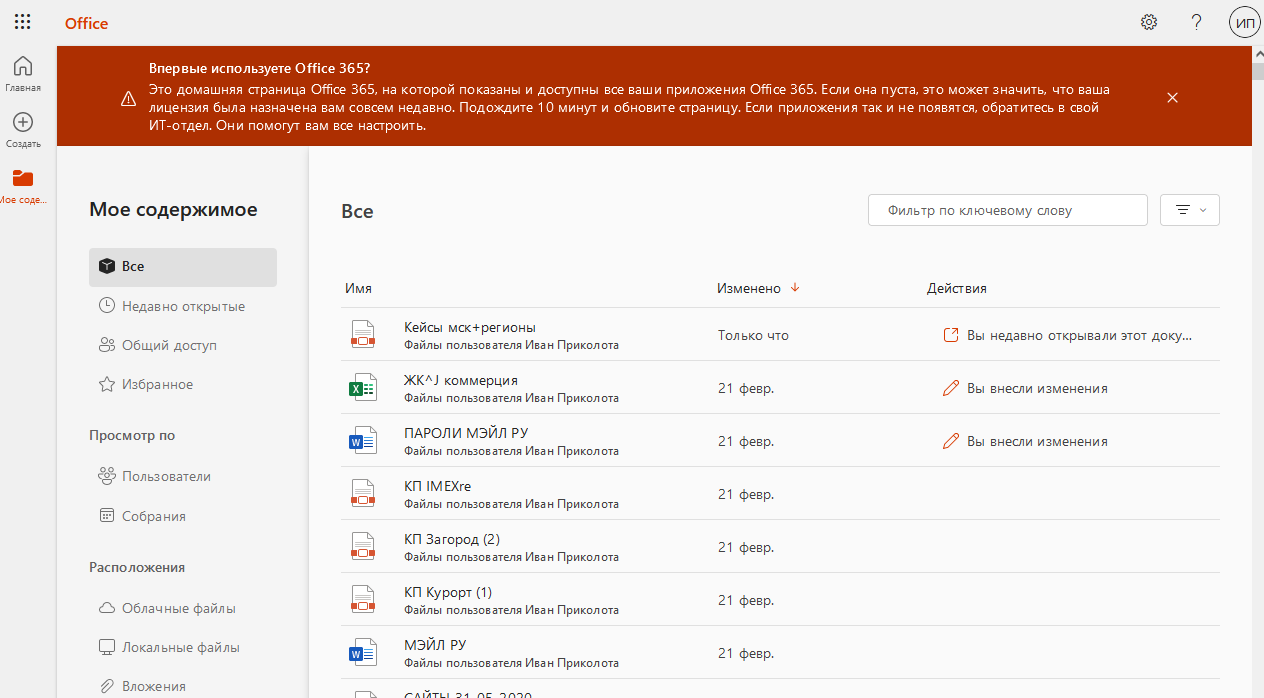This screenshot has height=698, width=1264.
Task: Click PDF icon of КП Загород (2)
Action: pos(362,547)
